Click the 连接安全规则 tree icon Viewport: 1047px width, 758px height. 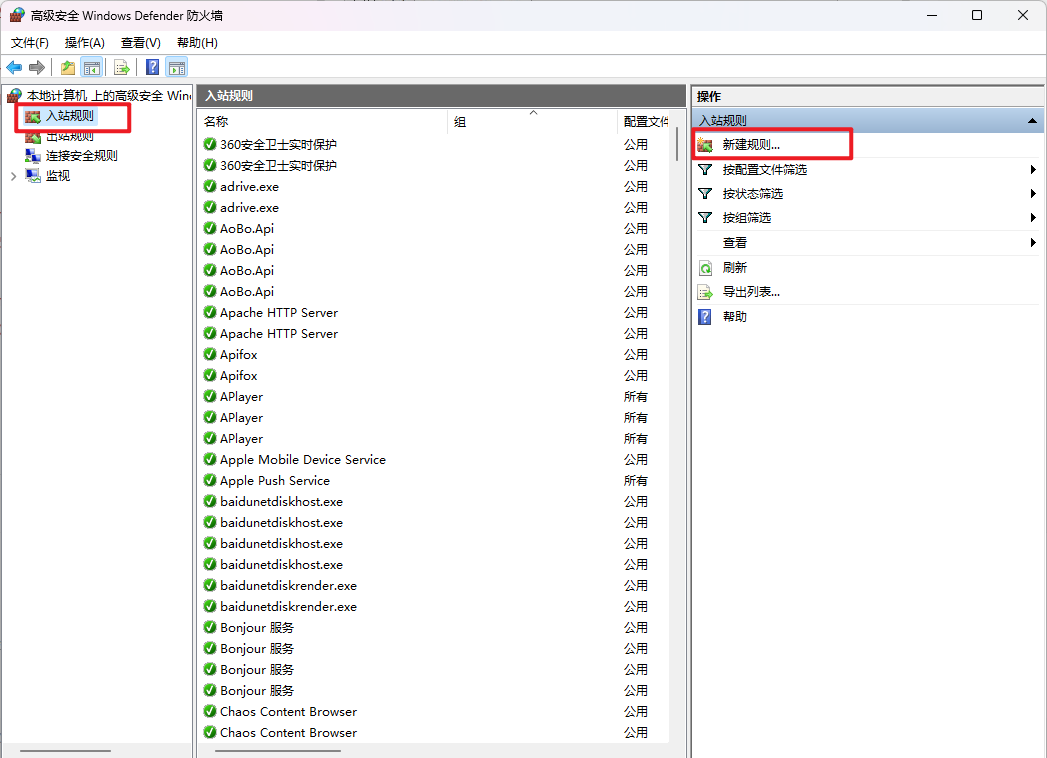(33, 156)
